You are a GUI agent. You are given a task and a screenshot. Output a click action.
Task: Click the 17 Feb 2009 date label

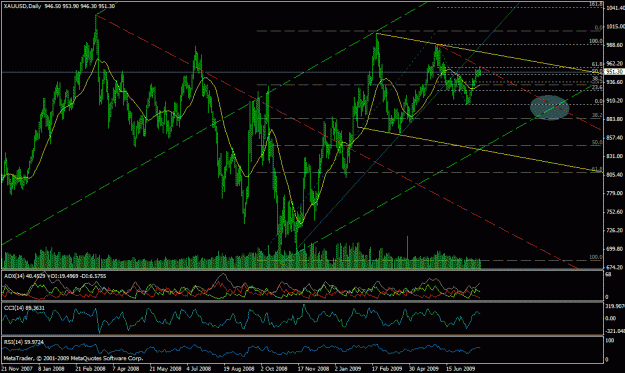click(387, 369)
